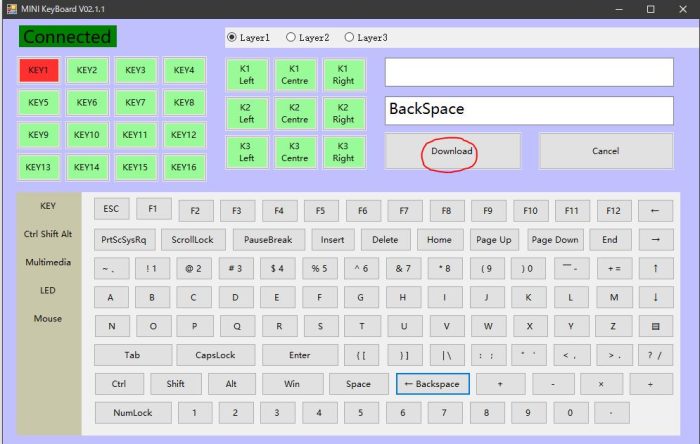Click the MINI KeyBoard app icon
Viewport: 700px width, 444px height.
[x=11, y=9]
